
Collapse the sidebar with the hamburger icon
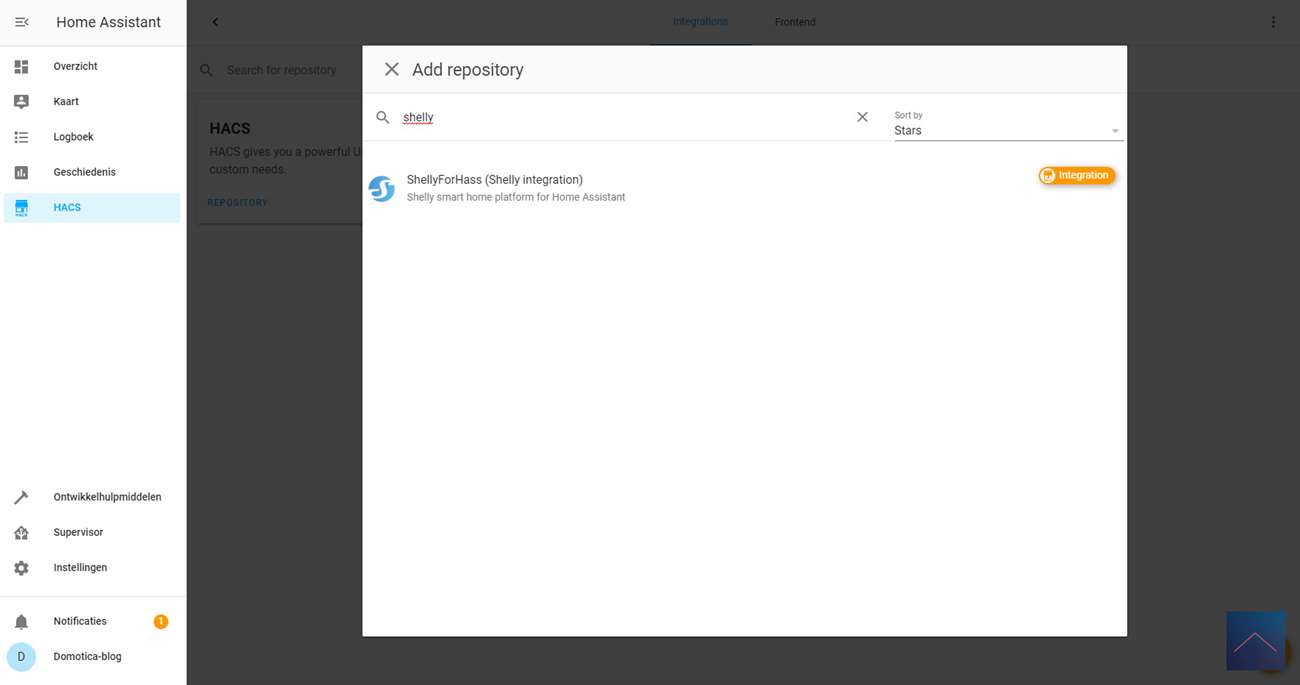tap(21, 22)
